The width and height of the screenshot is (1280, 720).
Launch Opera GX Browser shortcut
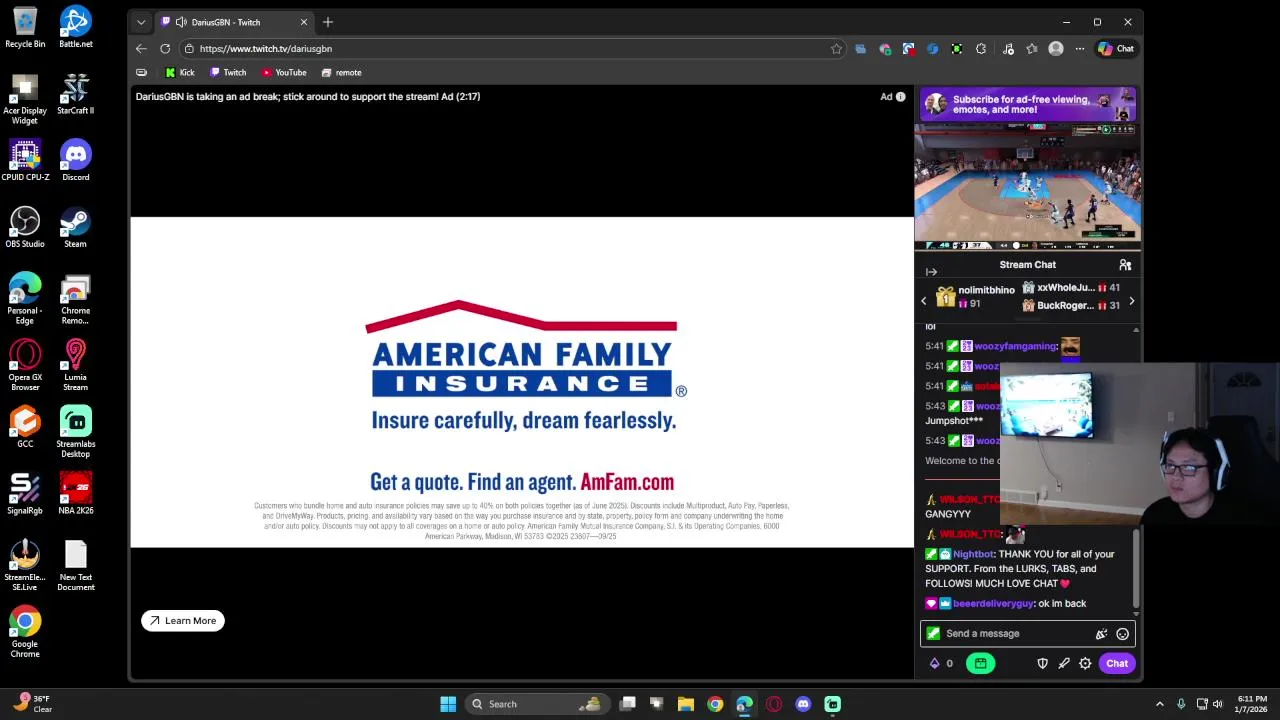[x=25, y=366]
